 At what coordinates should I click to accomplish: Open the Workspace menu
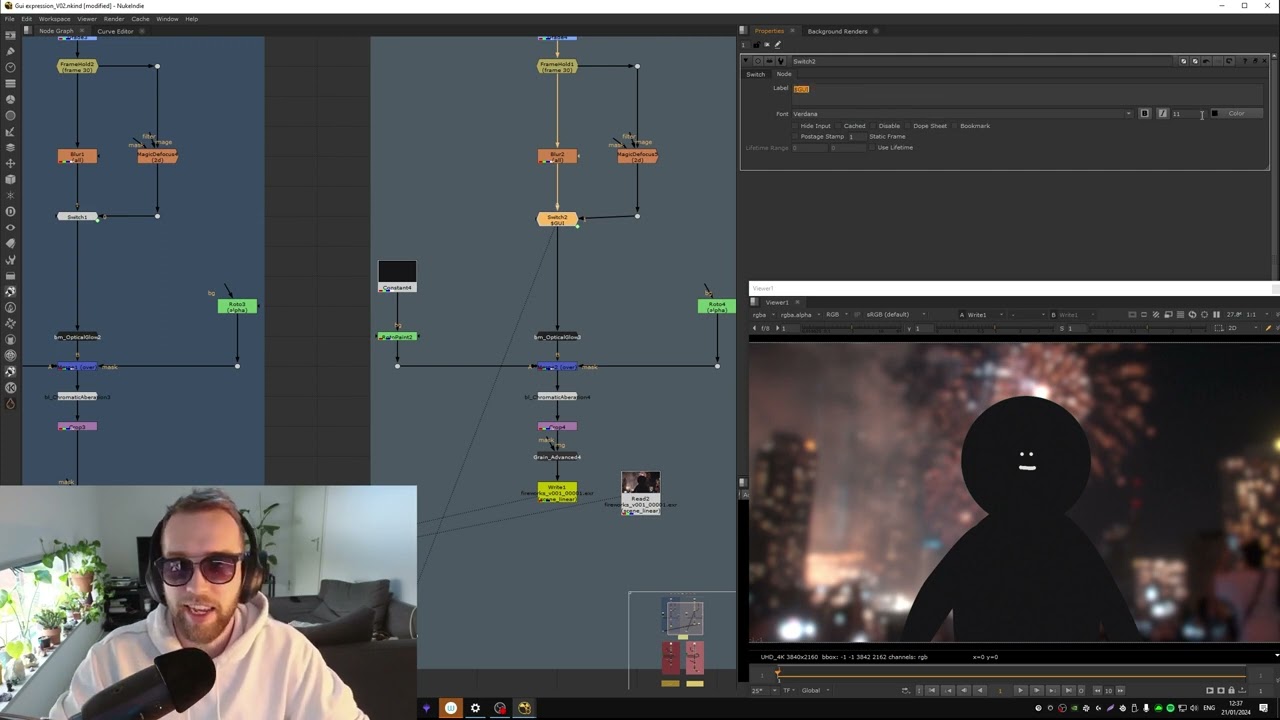point(54,19)
